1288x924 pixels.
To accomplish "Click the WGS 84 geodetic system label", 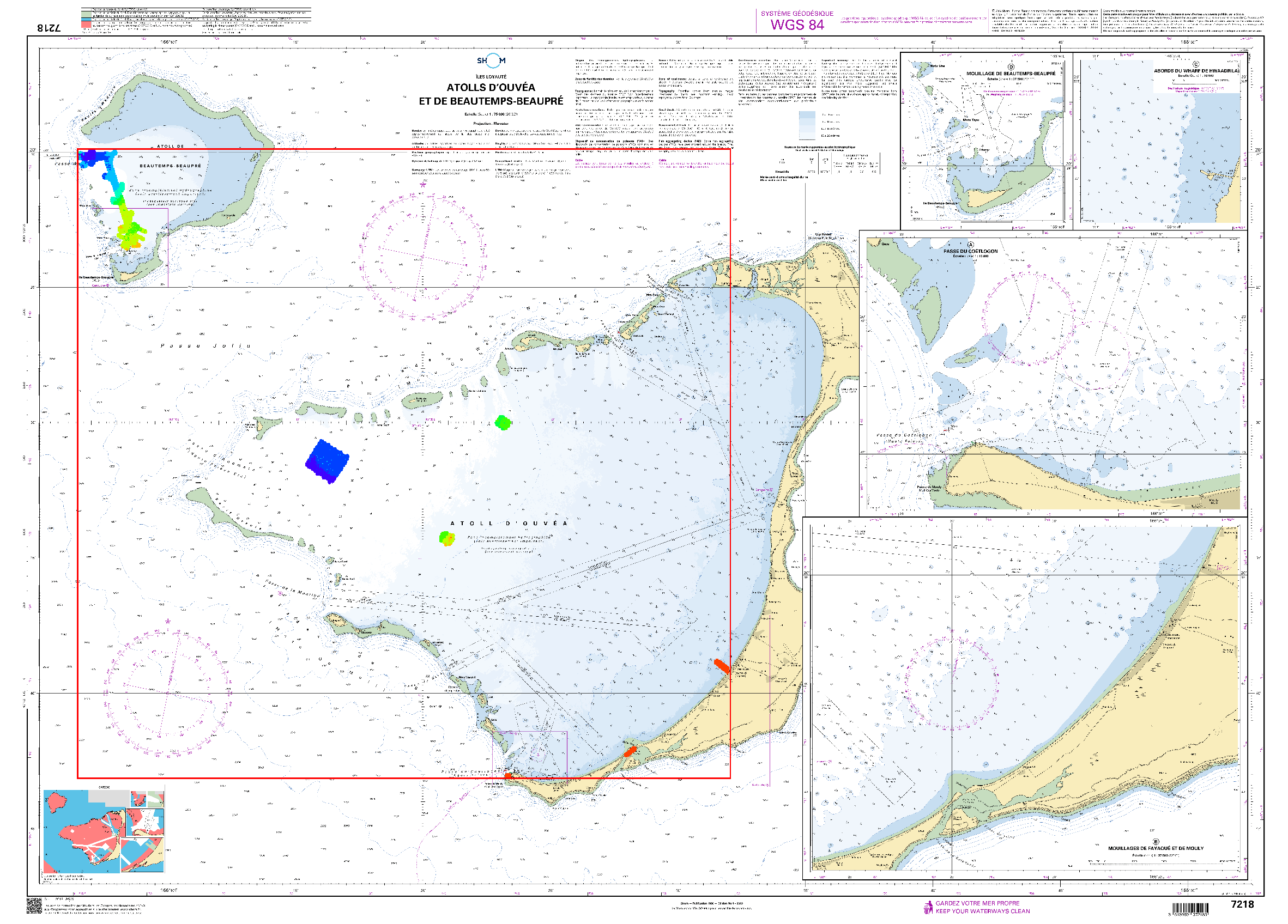I will (797, 25).
